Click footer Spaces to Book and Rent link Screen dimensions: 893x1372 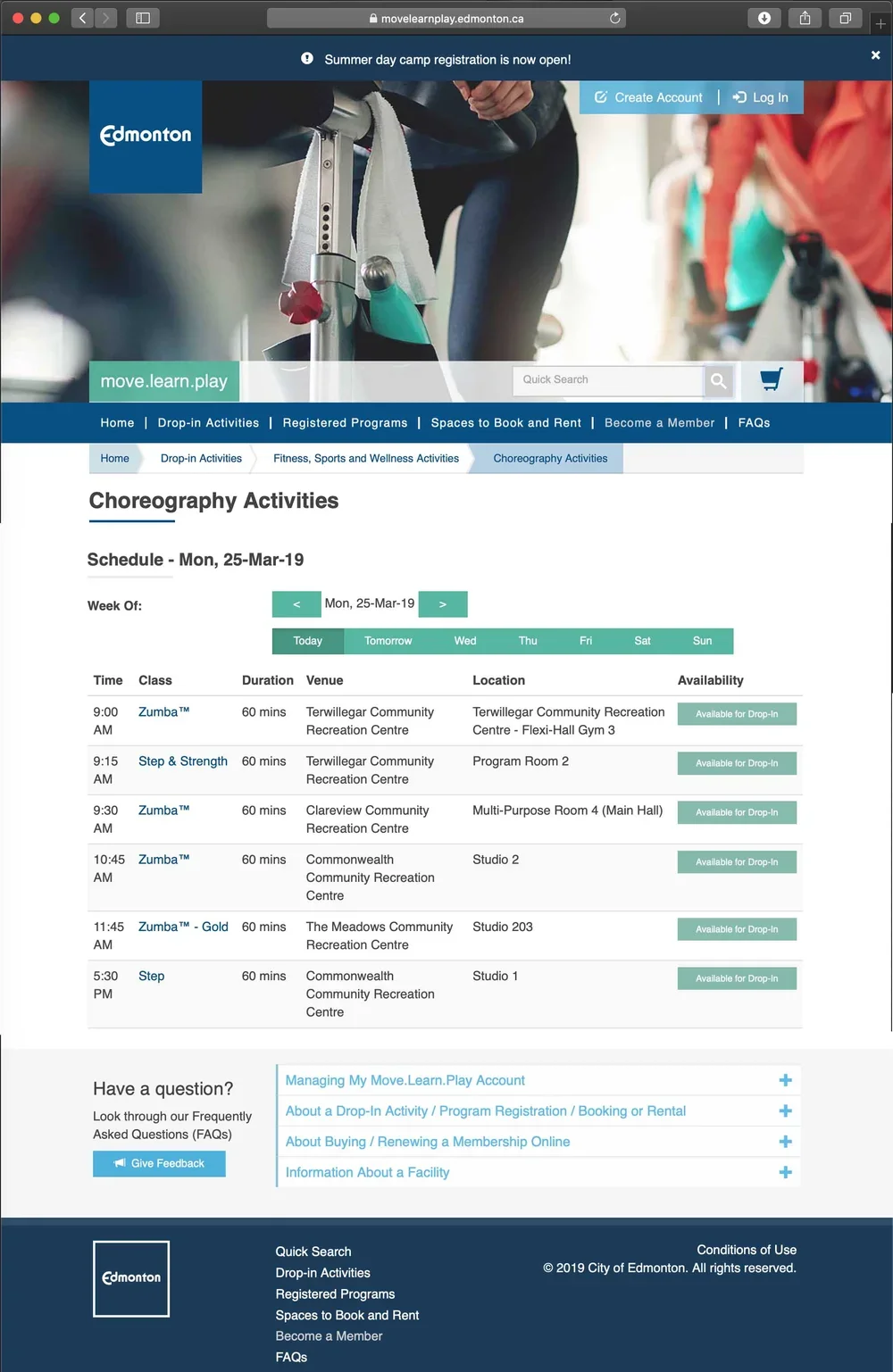point(347,1316)
